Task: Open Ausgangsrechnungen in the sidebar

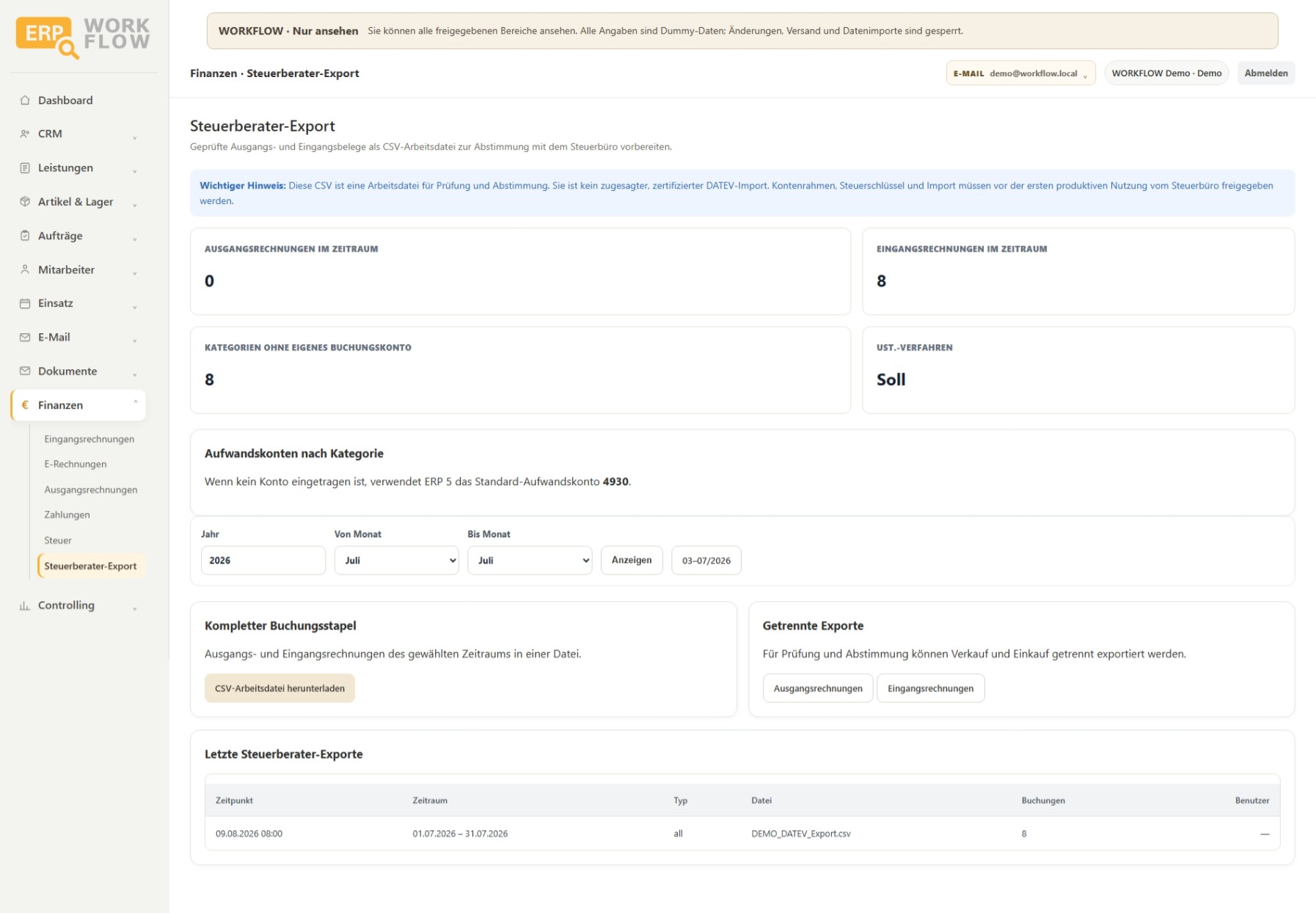Action: point(91,490)
